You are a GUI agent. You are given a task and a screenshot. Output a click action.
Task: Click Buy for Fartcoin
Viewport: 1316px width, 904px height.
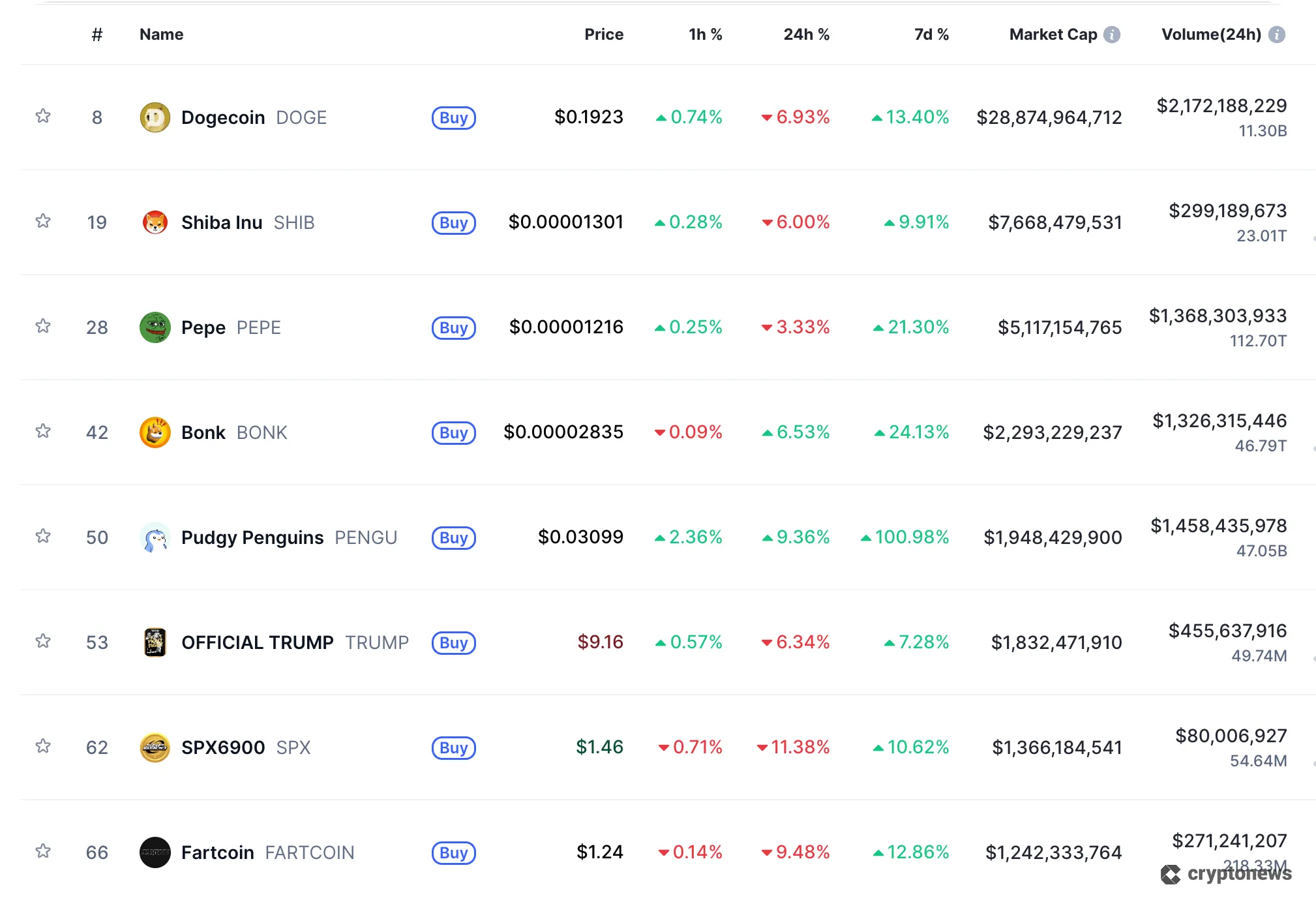[x=454, y=853]
